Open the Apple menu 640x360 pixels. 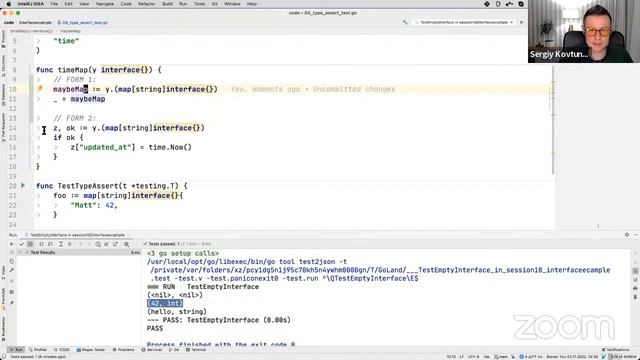tap(8, 4)
